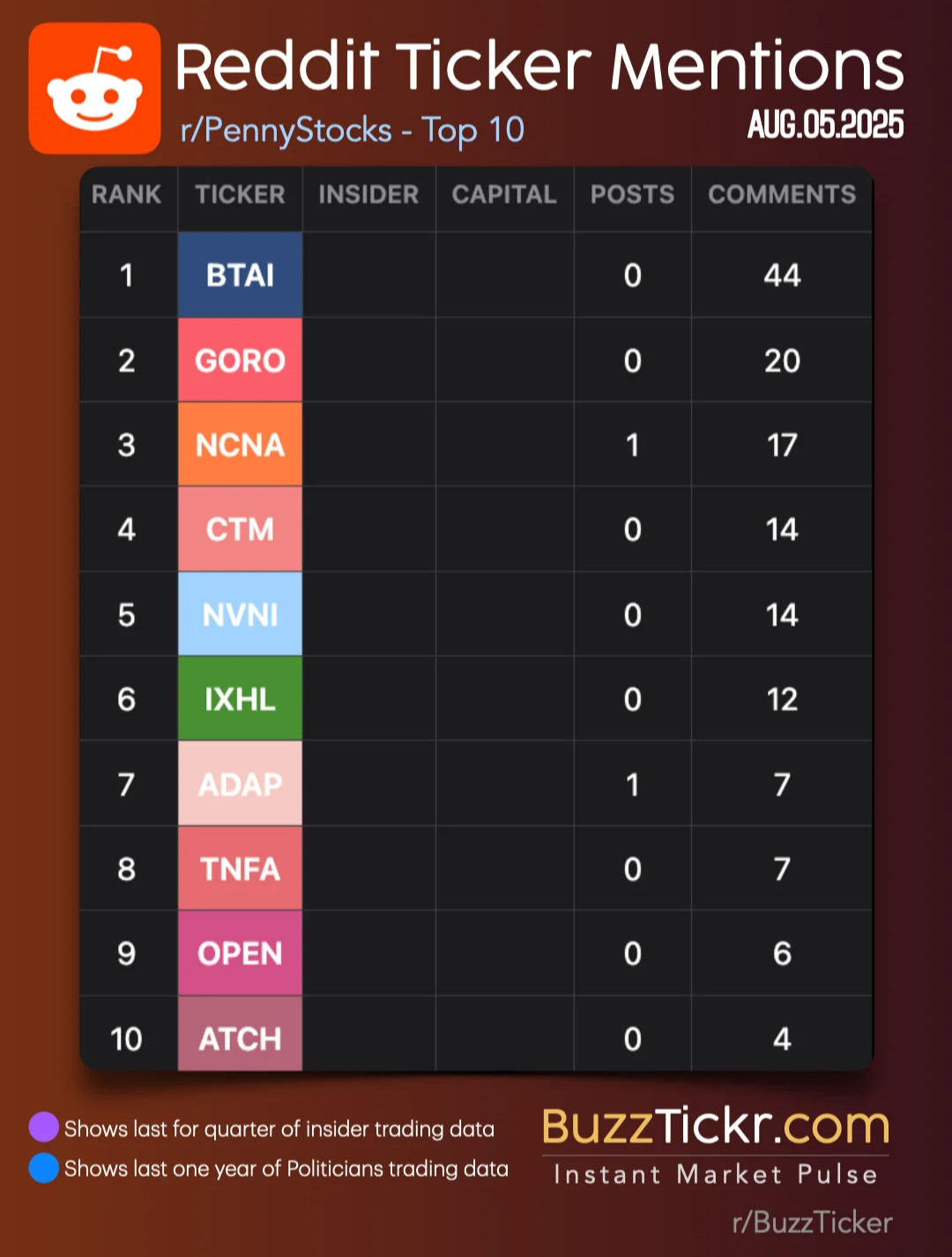The width and height of the screenshot is (952, 1257).
Task: Select the ATCH ticker in rank 10
Action: point(240,1038)
